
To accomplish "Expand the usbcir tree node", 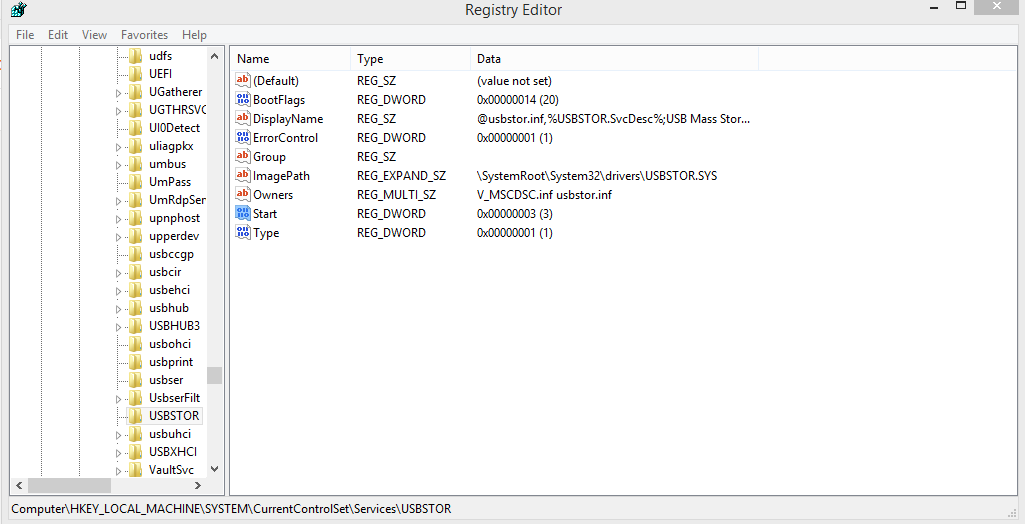I will (x=118, y=273).
